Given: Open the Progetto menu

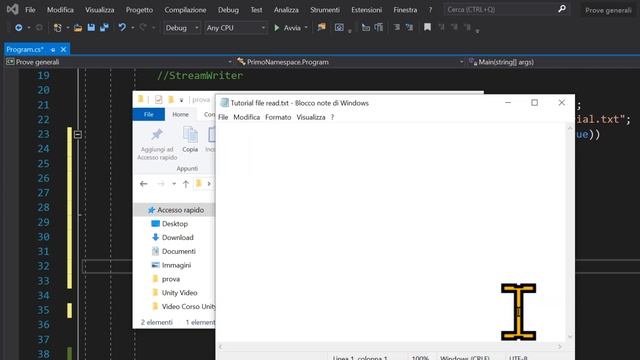Looking at the screenshot, I should 139,9.
